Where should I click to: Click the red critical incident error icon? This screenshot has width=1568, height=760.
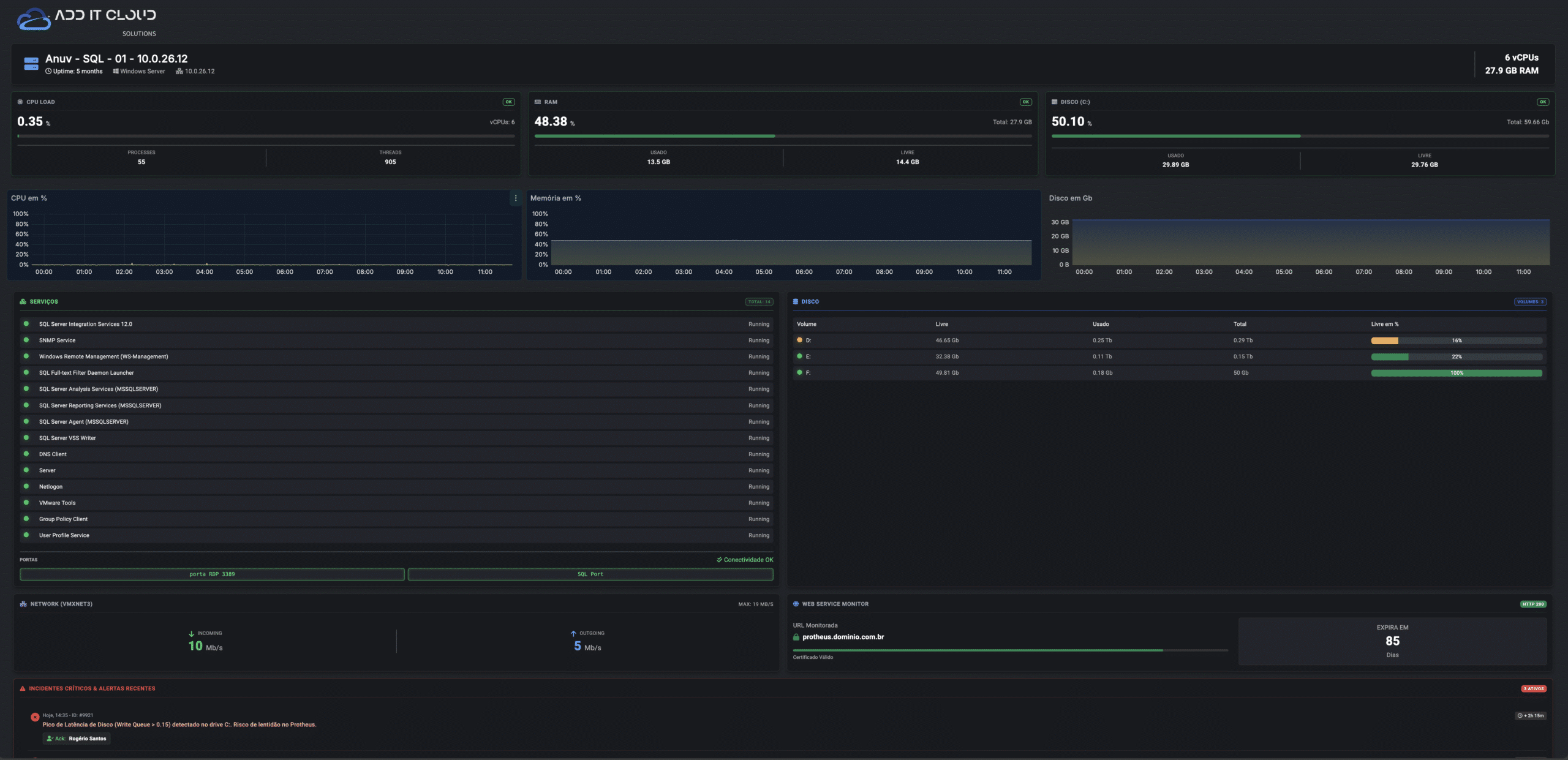point(35,717)
